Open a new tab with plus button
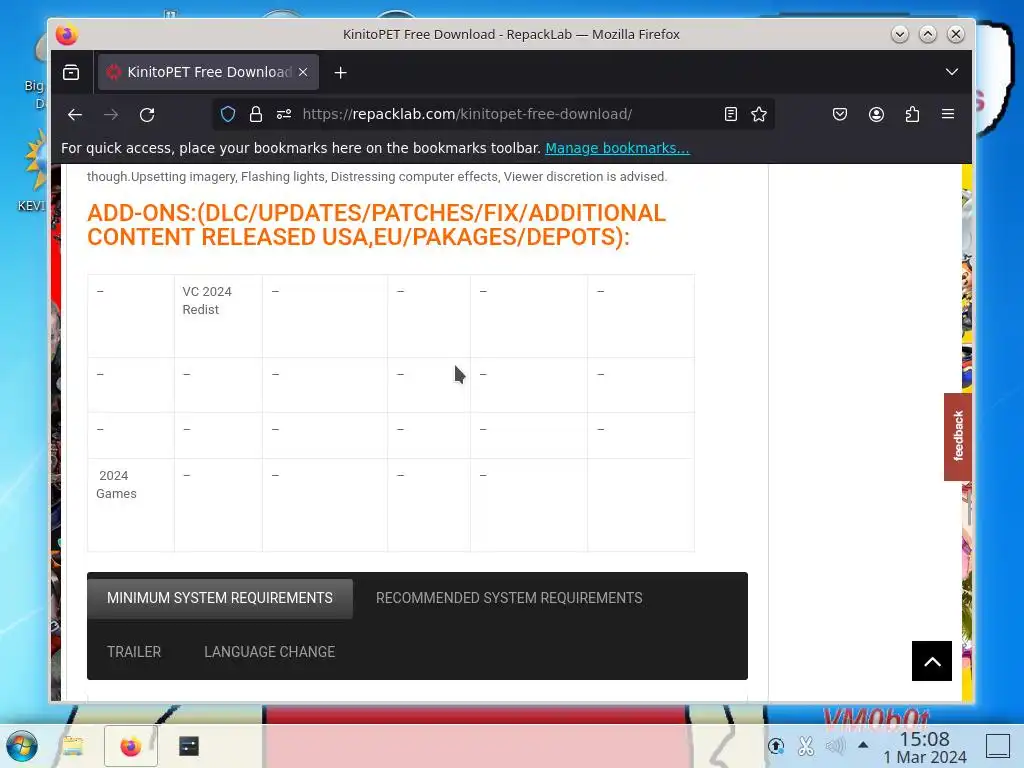The image size is (1024, 768). coord(340,72)
